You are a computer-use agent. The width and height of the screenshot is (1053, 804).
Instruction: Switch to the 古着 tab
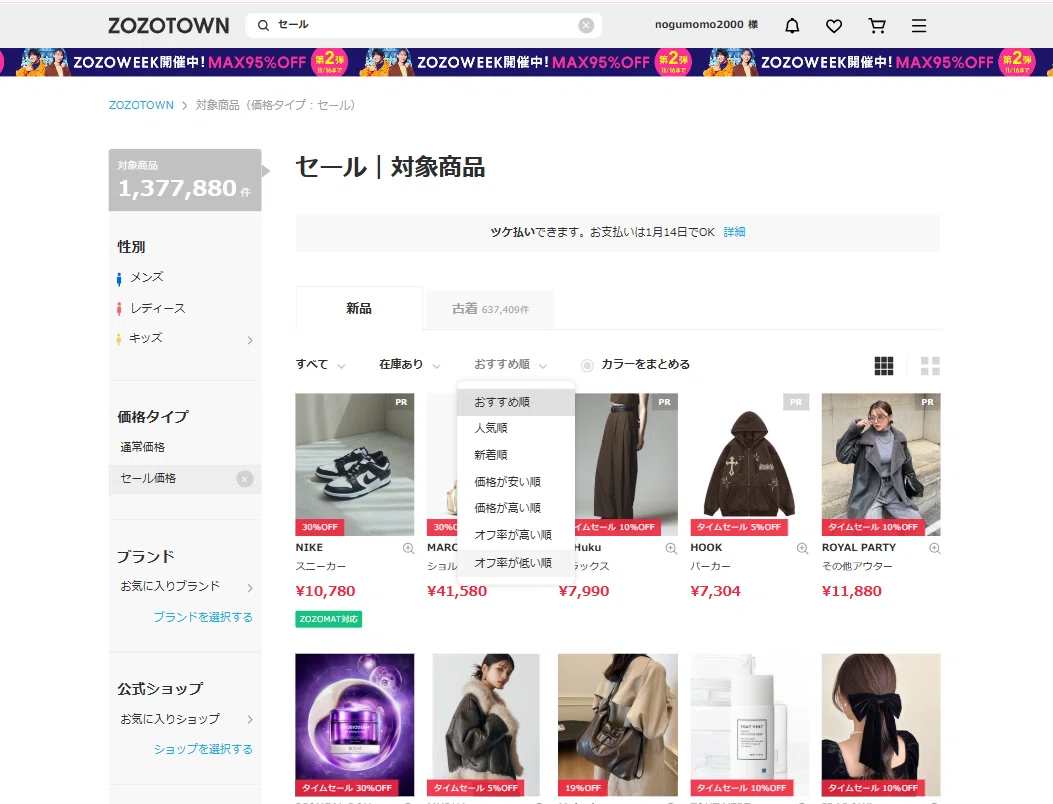pos(490,309)
